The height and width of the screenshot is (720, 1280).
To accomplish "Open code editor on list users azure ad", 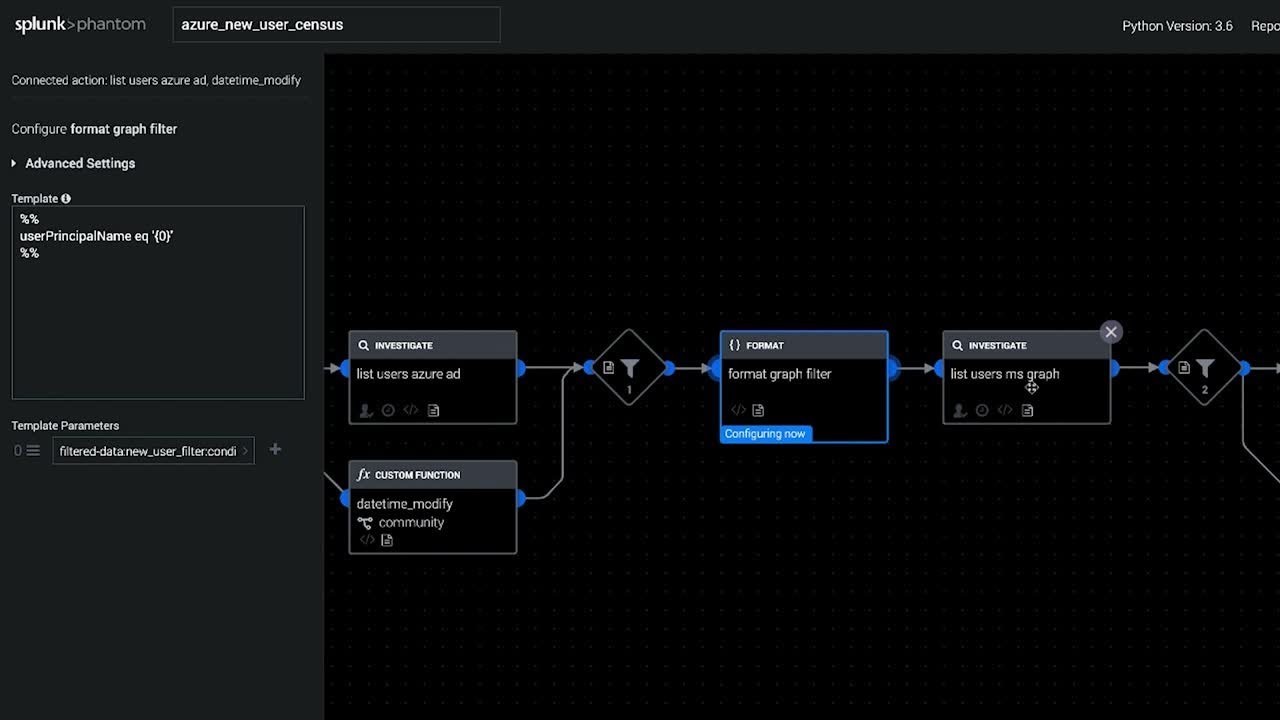I will pyautogui.click(x=411, y=410).
